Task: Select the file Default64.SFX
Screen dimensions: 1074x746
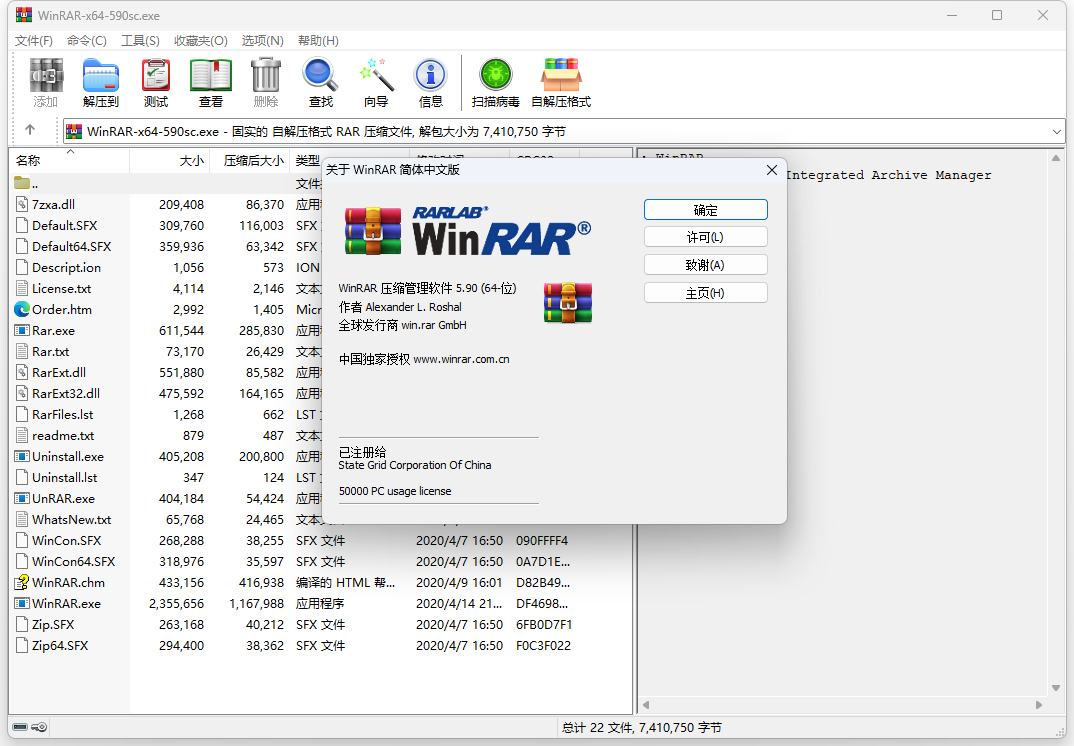Action: click(x=71, y=247)
